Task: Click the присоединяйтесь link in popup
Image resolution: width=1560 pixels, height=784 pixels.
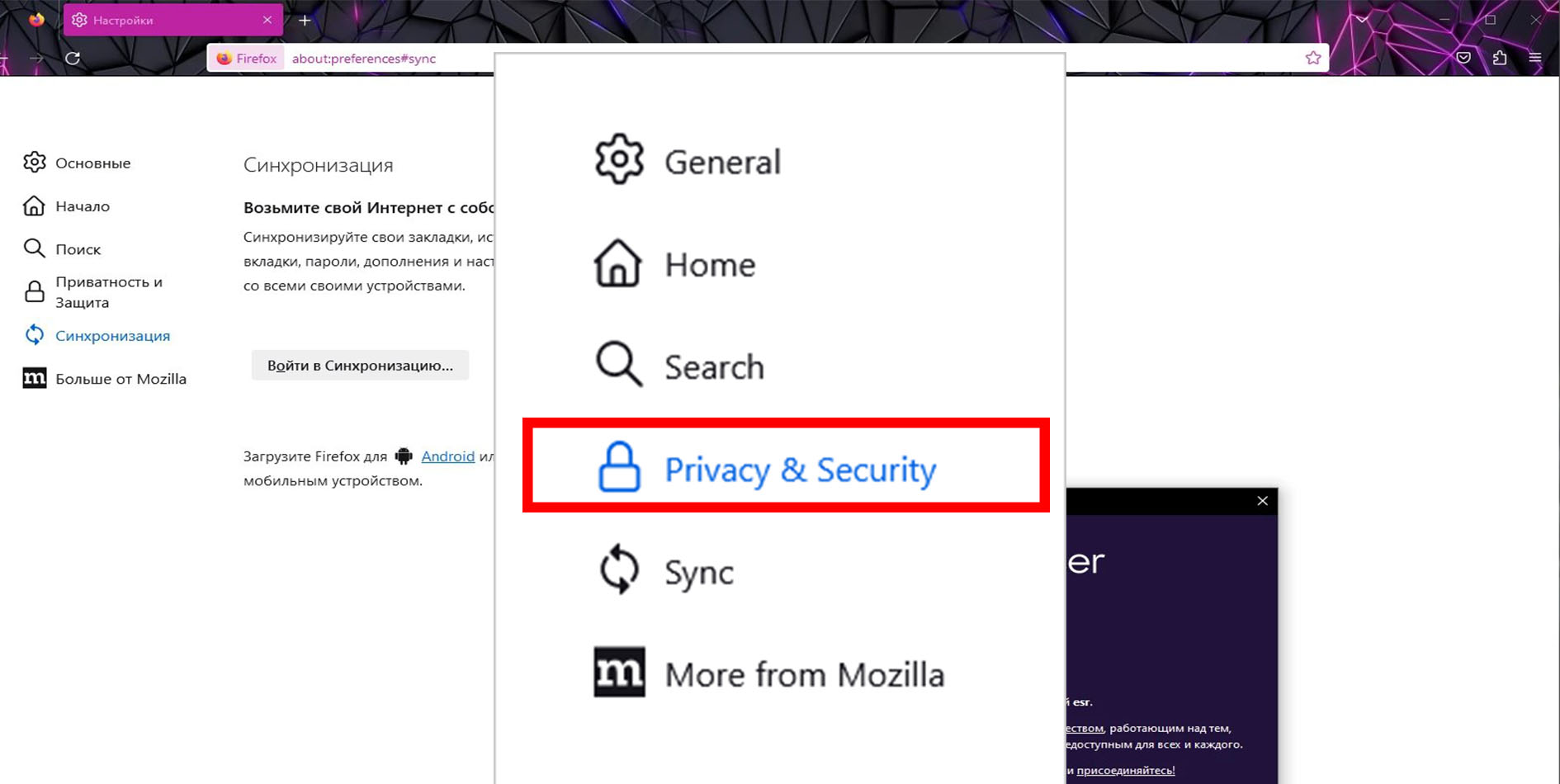Action: point(1125,770)
